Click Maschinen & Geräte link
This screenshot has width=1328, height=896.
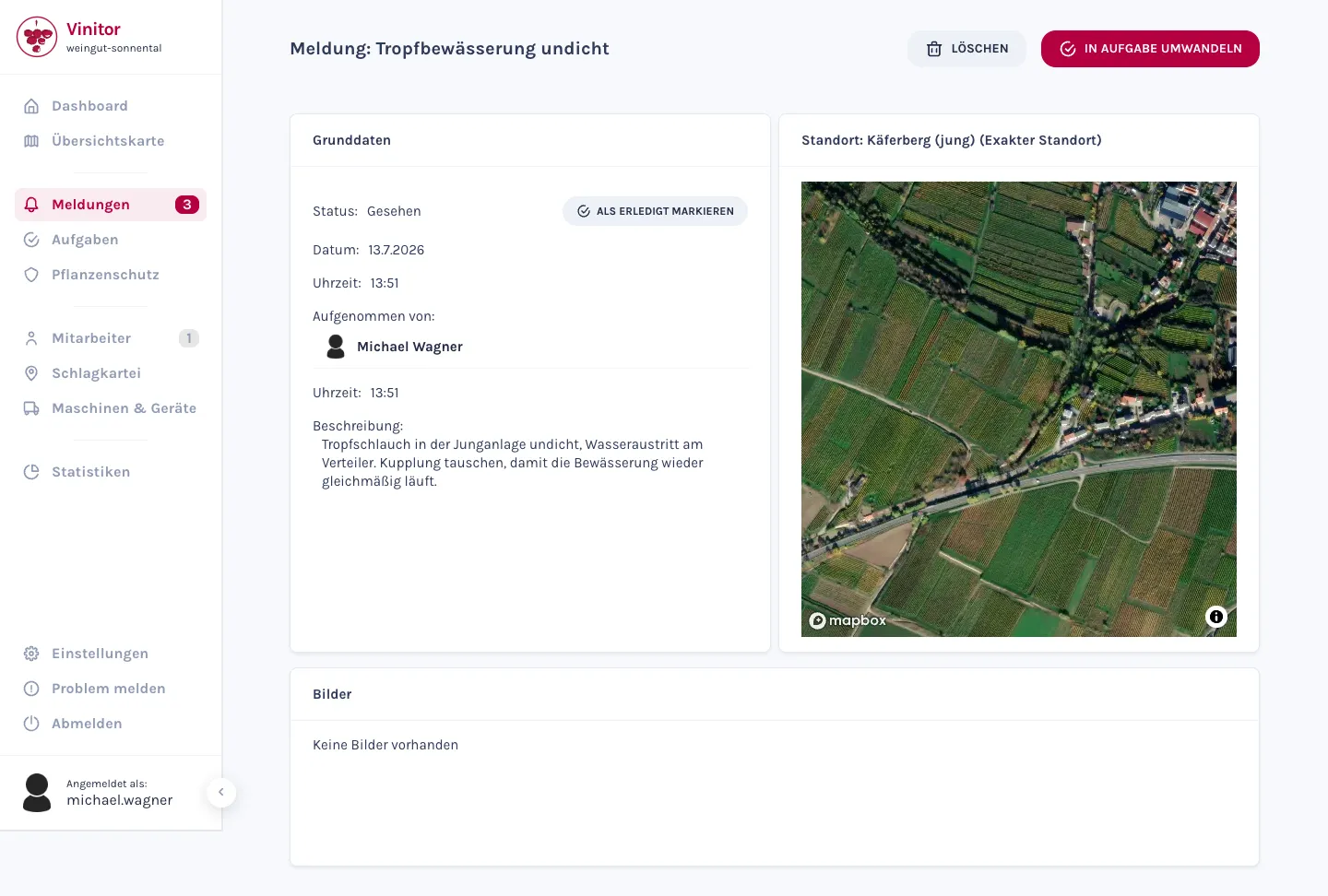click(x=111, y=408)
